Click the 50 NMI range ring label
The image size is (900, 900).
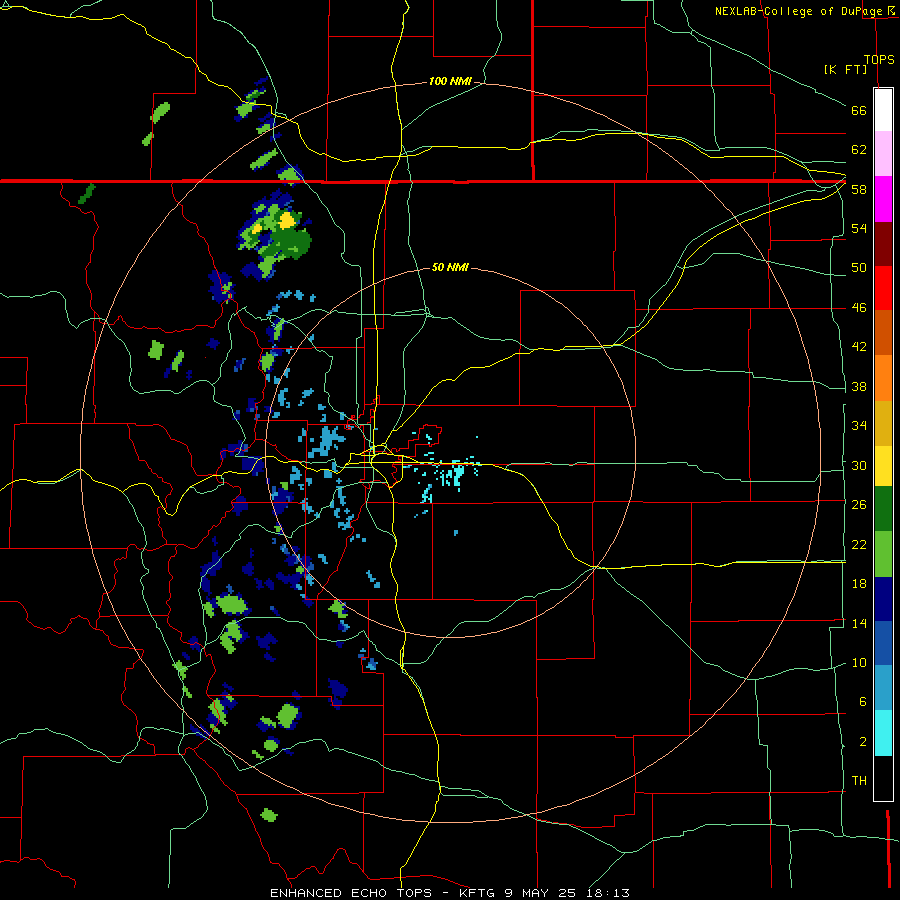[450, 267]
